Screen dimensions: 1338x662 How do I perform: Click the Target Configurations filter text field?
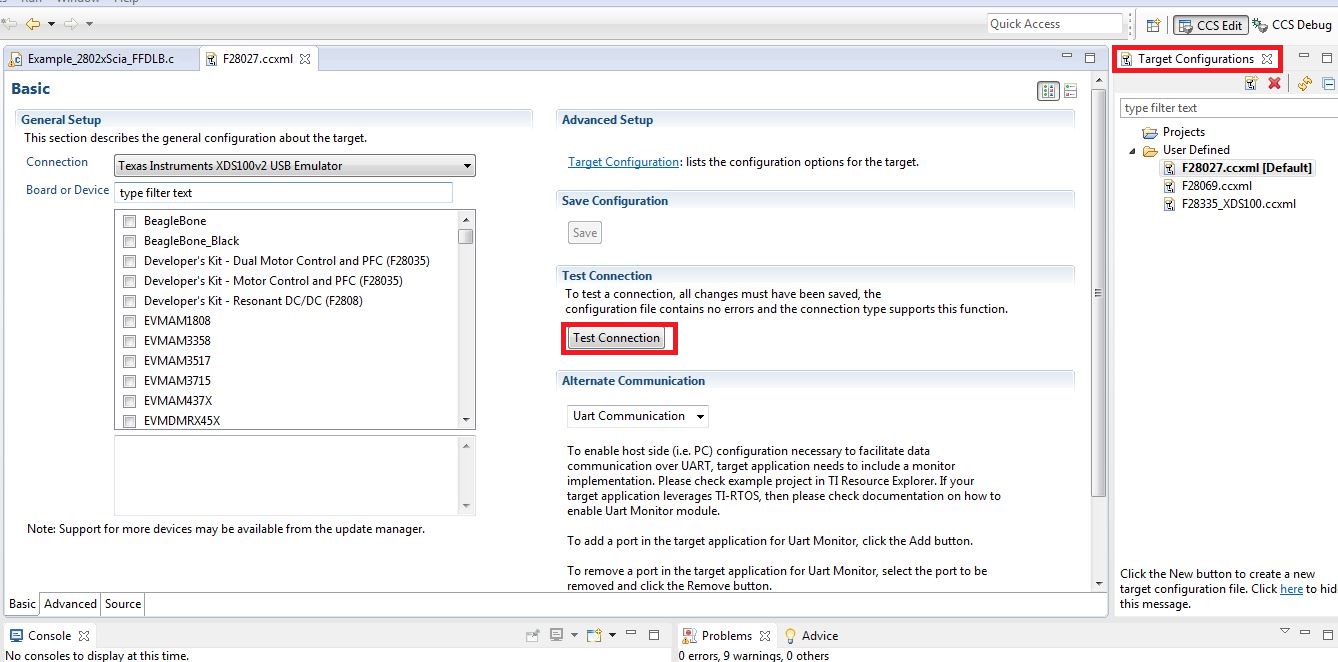(x=1228, y=108)
